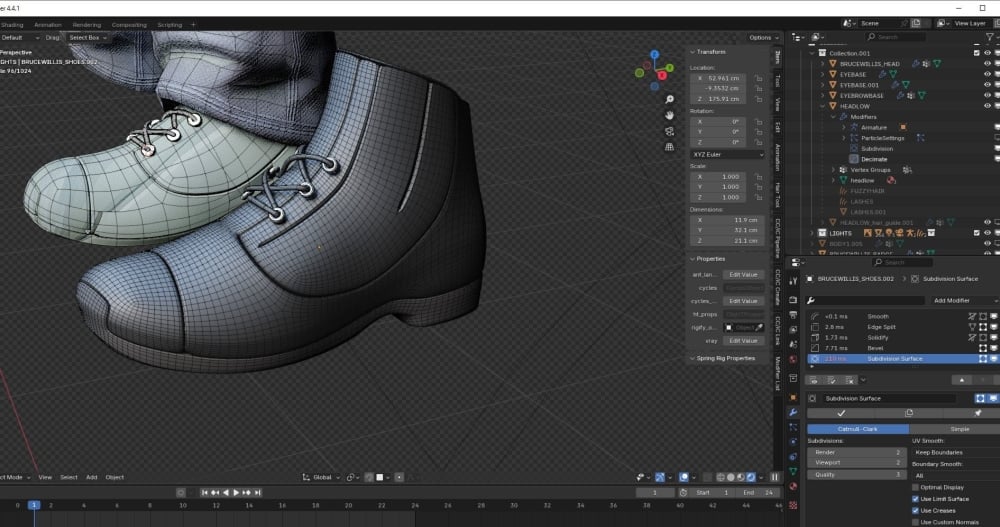Switch to the Compositing workspace tab

pos(128,24)
